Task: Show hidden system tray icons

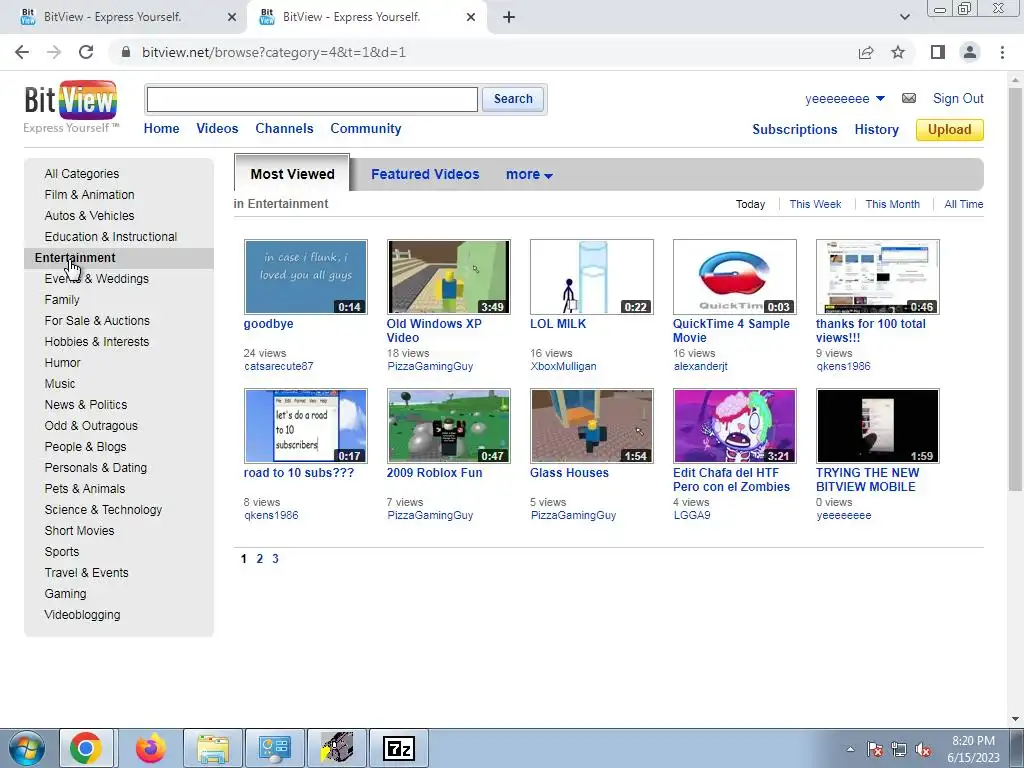Action: click(850, 749)
